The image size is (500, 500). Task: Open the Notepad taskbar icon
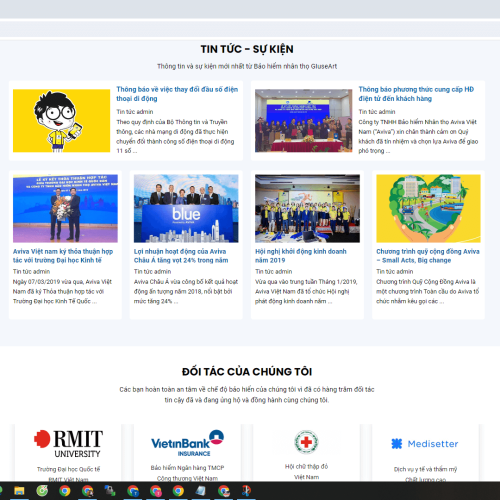click(201, 491)
